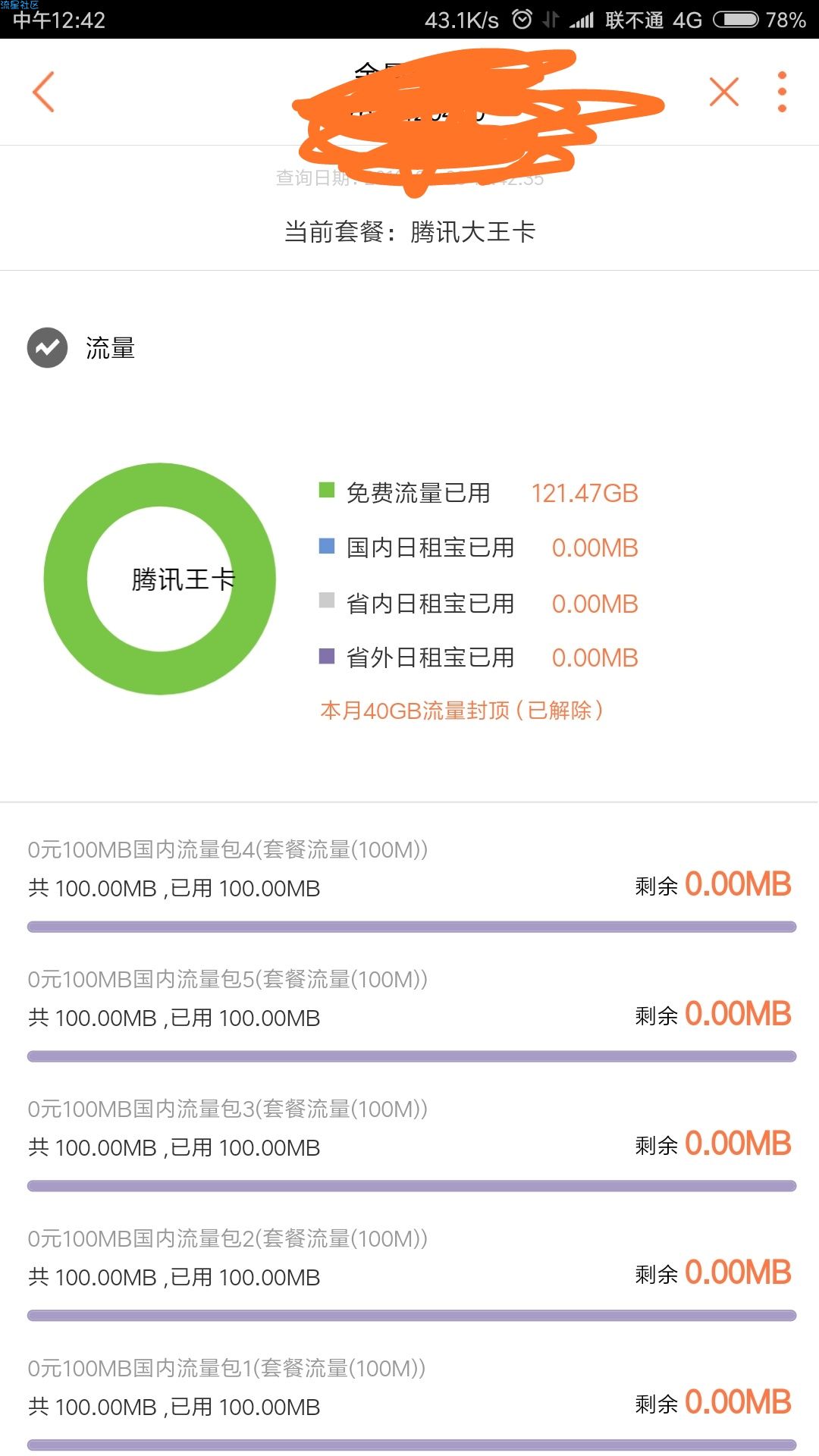This screenshot has height=1456, width=819.
Task: Click 流量包1 remaining 0.00MB value
Action: [737, 1402]
